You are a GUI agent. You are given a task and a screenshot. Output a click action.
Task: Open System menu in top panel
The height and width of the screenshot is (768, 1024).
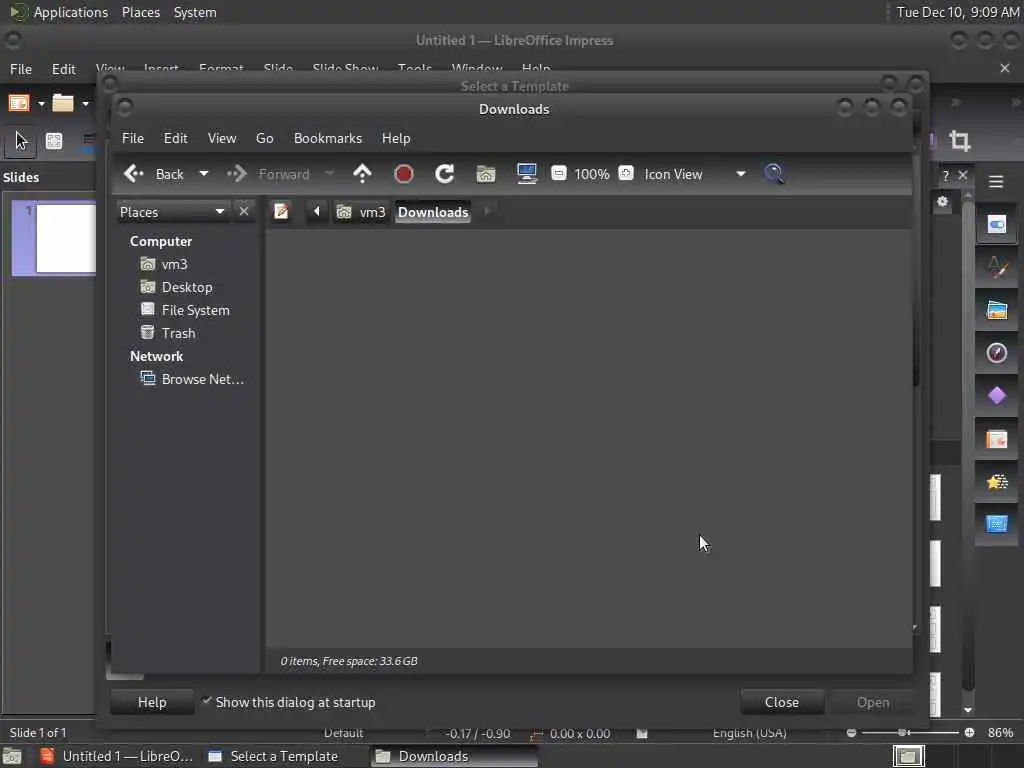click(x=195, y=12)
